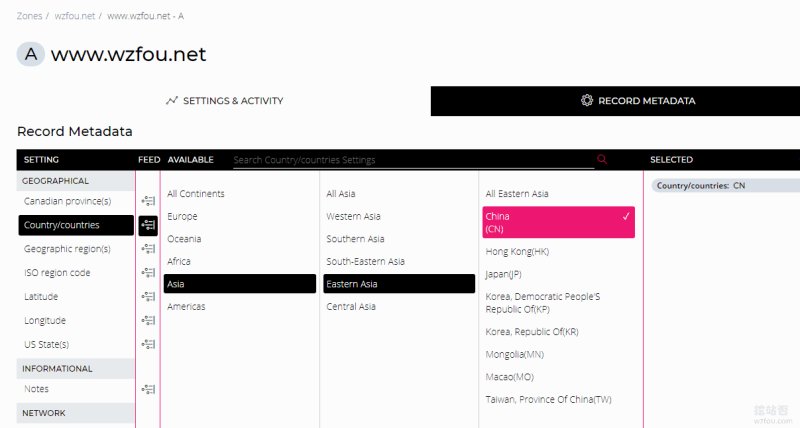Click the feed icon beside Canadian province(s)

[148, 201]
